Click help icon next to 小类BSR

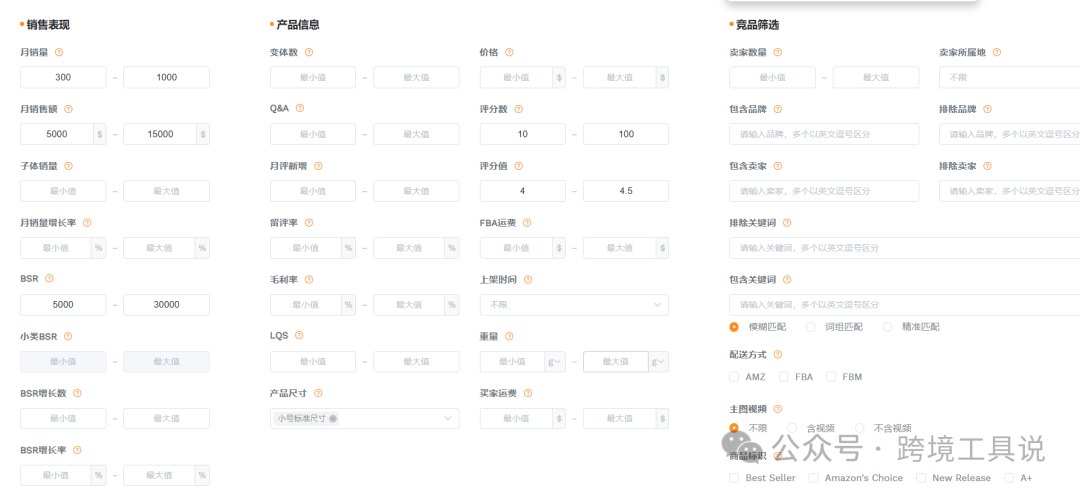click(68, 336)
